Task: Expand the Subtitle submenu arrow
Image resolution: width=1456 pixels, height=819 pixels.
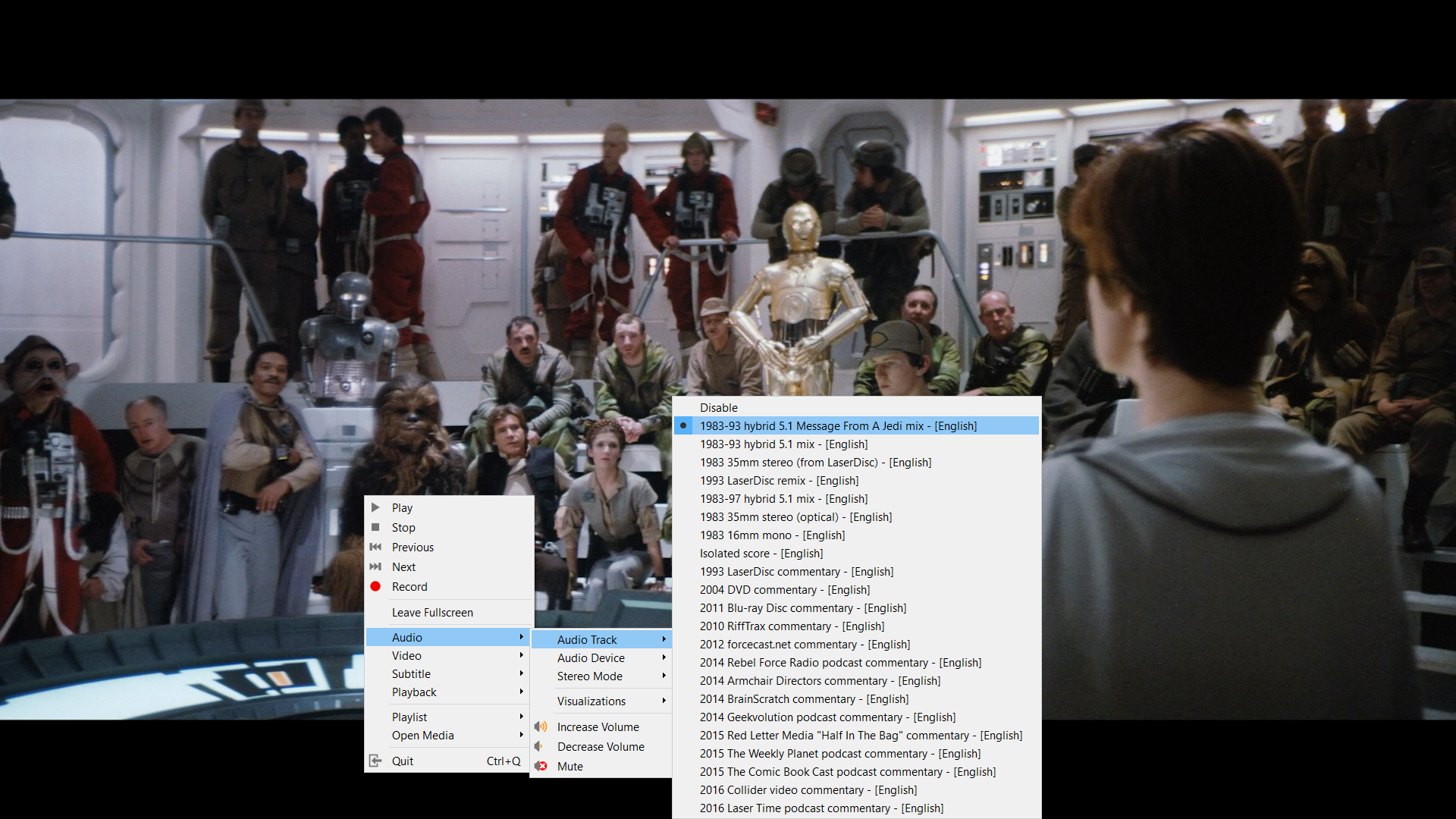Action: [x=522, y=673]
